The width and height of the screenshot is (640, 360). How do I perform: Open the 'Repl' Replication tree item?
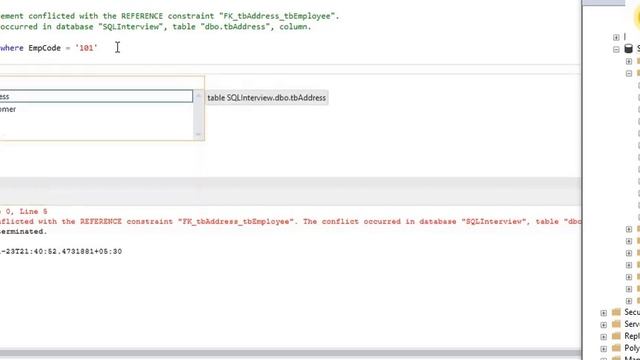point(632,336)
